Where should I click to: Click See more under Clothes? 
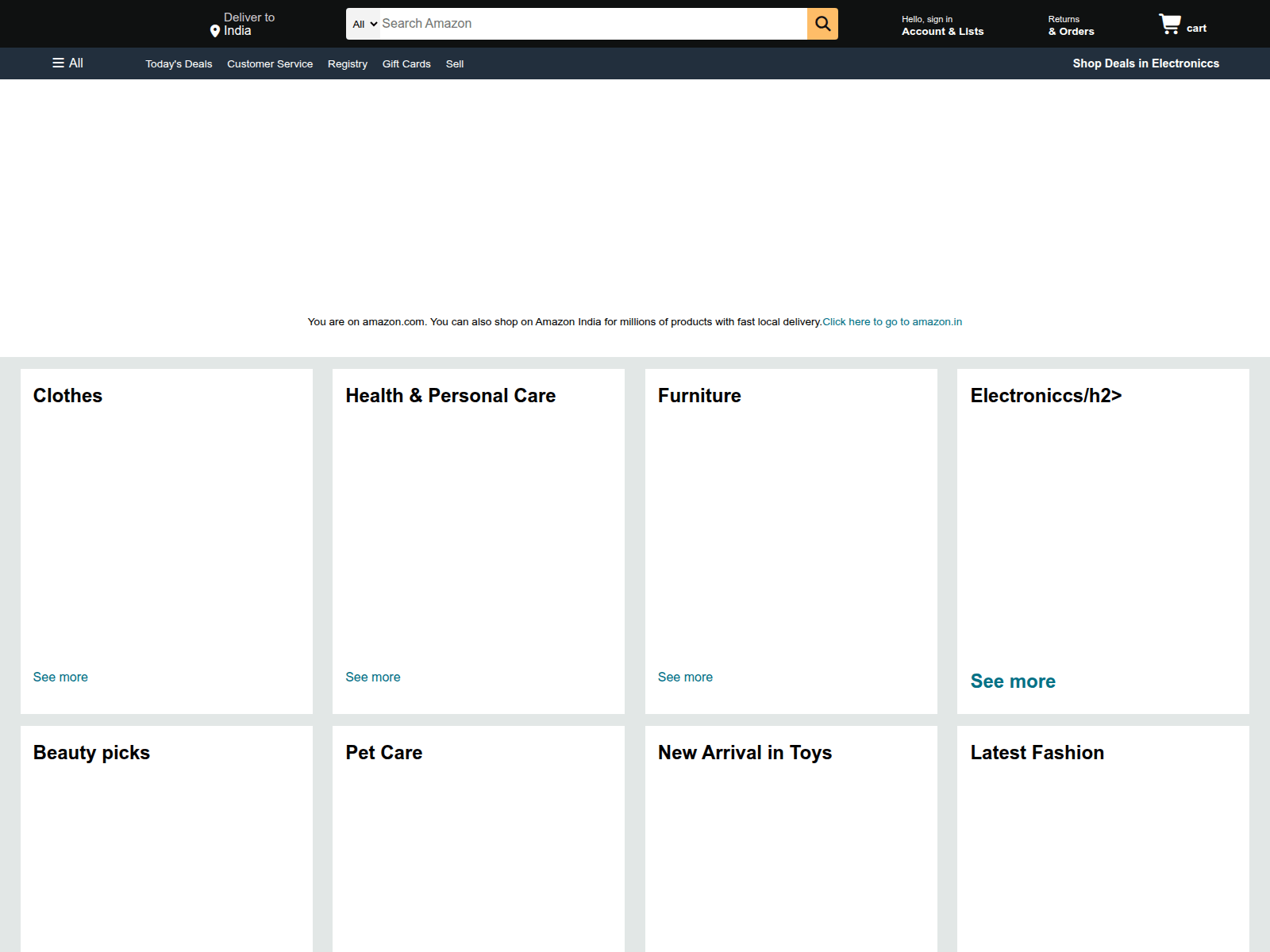pyautogui.click(x=60, y=677)
